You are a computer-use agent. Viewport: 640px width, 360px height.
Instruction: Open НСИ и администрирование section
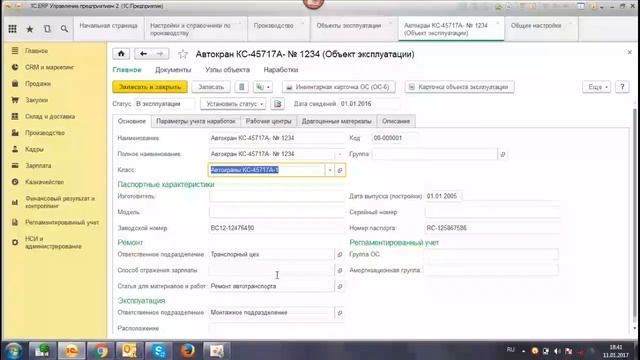pos(53,242)
